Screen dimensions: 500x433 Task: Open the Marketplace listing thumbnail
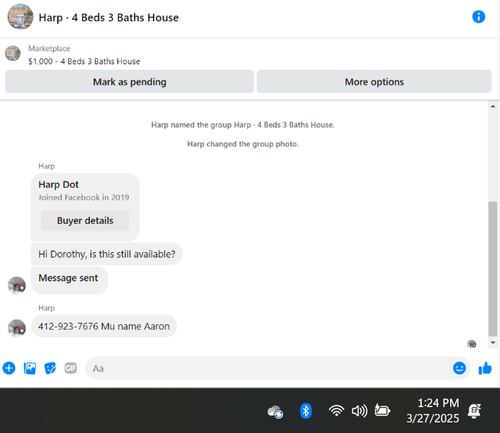point(13,53)
